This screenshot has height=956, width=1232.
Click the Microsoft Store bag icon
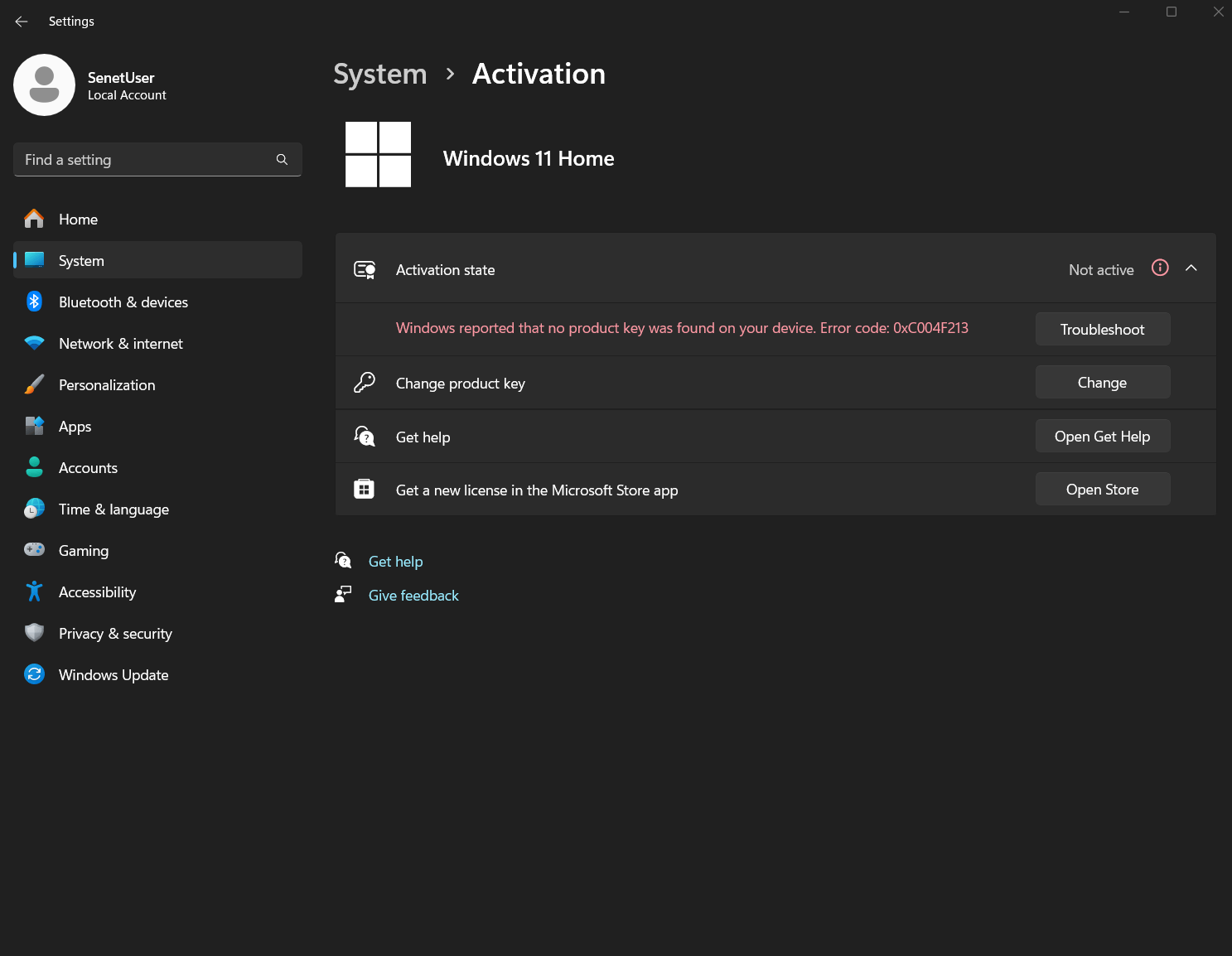point(365,489)
